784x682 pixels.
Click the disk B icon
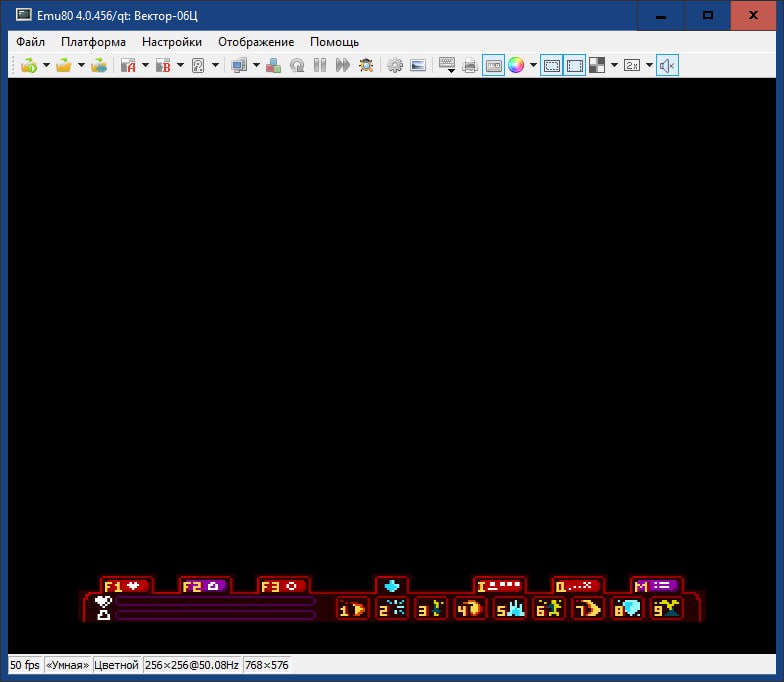[x=162, y=66]
